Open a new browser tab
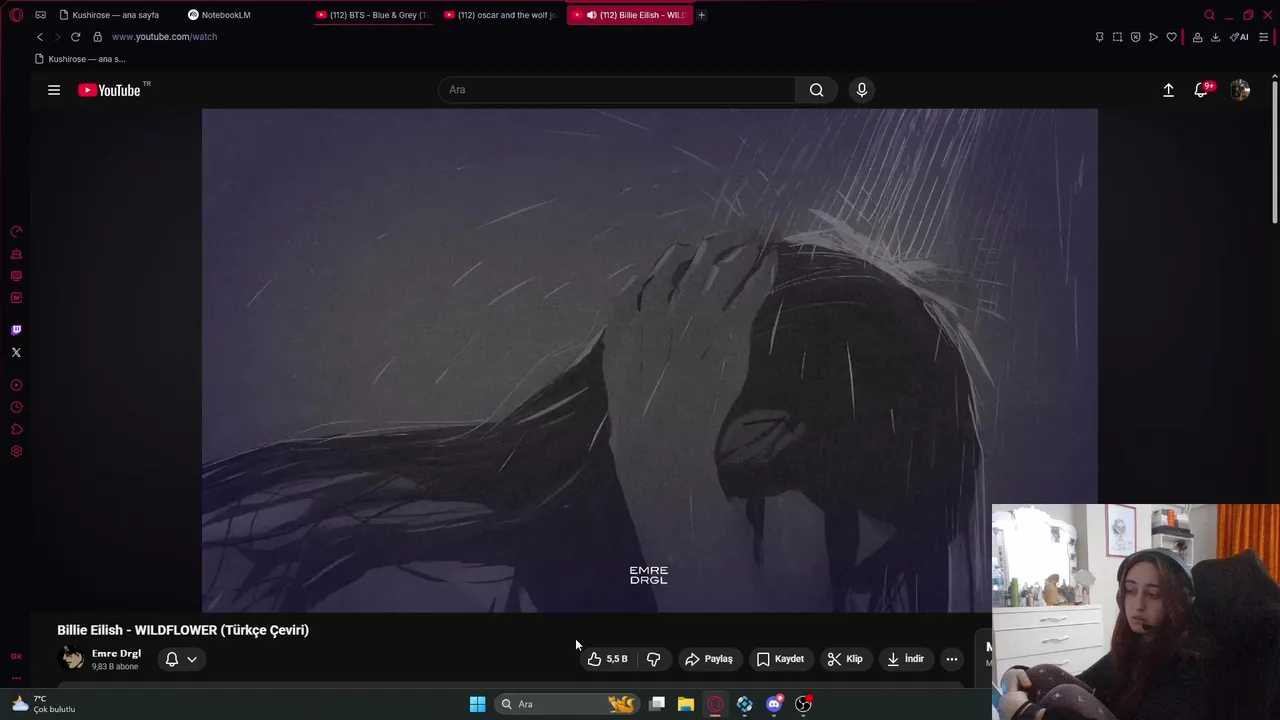The height and width of the screenshot is (720, 1280). [701, 15]
